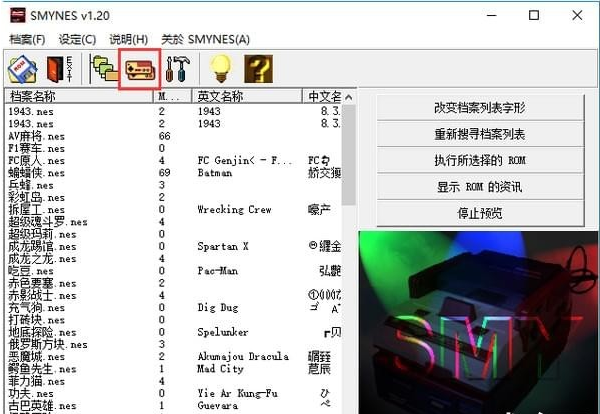Select 鳄鱼先生.nes in the list
This screenshot has height=414, width=600.
tap(42, 369)
